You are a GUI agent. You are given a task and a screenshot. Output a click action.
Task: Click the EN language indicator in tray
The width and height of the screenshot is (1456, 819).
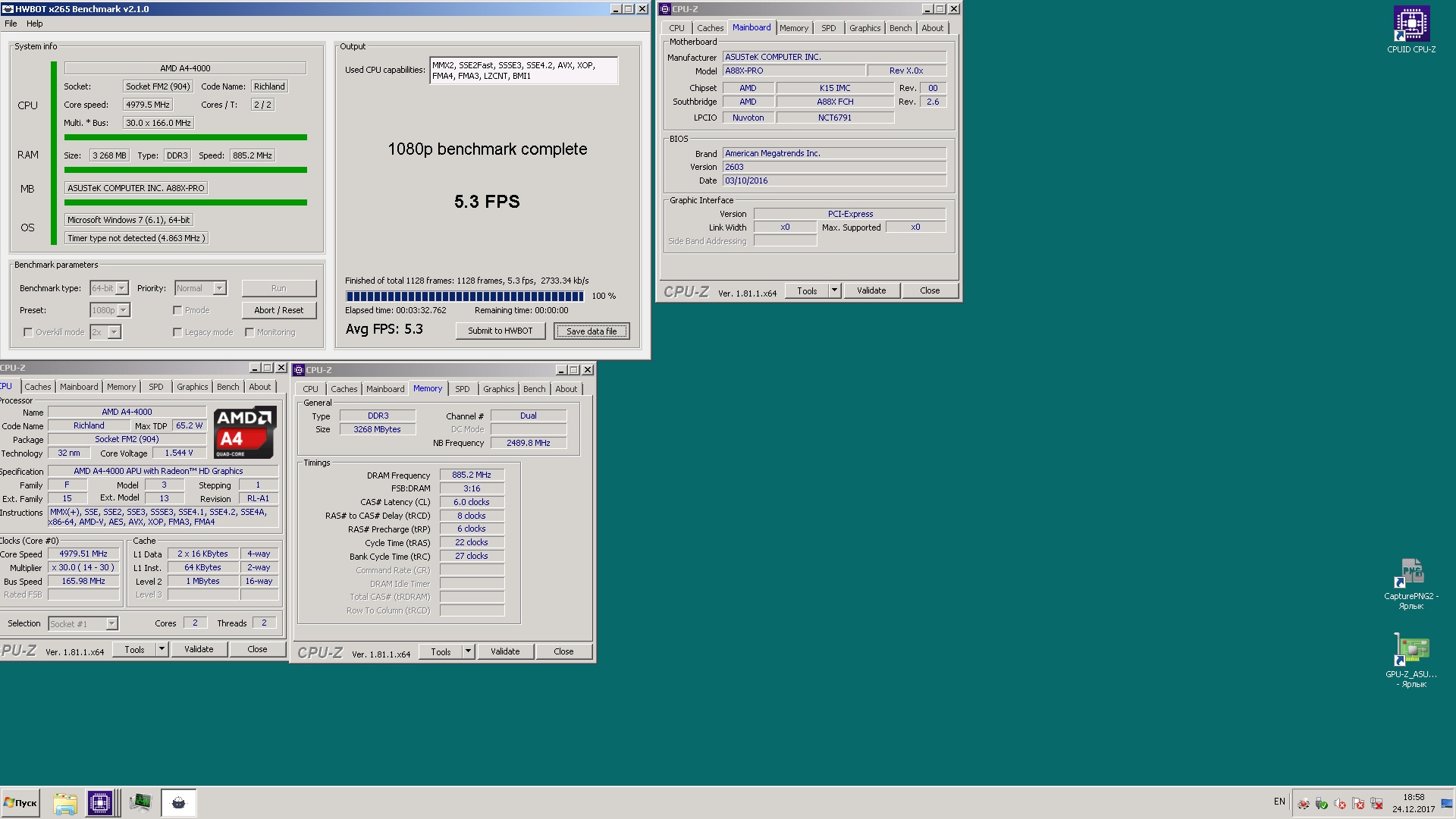[1279, 802]
